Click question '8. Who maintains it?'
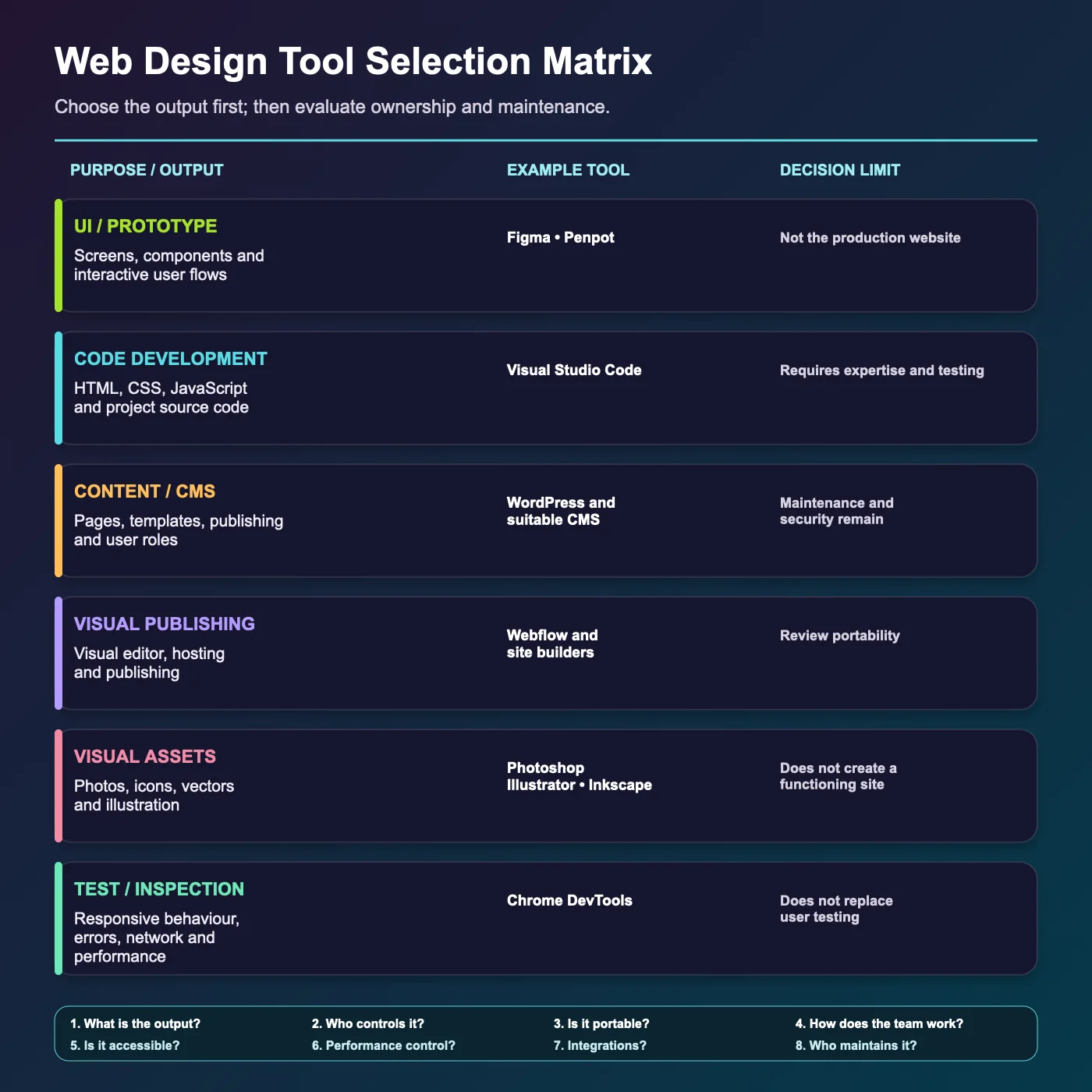 [856, 1046]
